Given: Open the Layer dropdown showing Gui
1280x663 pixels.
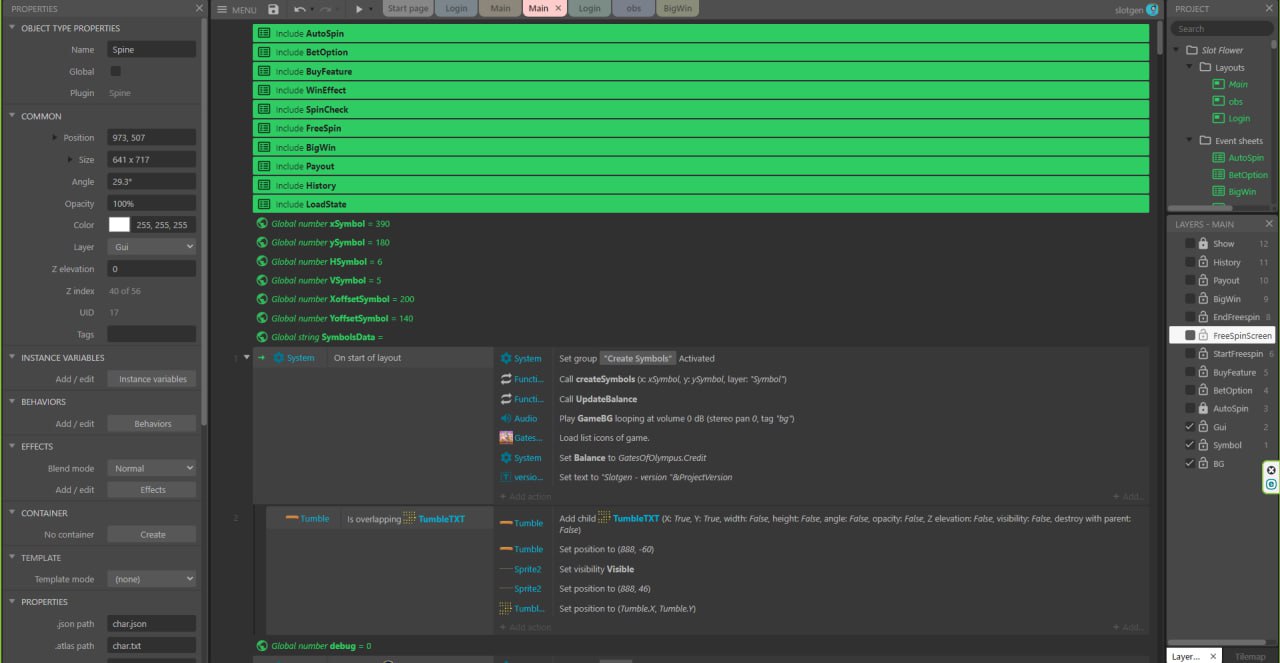Looking at the screenshot, I should [x=152, y=247].
